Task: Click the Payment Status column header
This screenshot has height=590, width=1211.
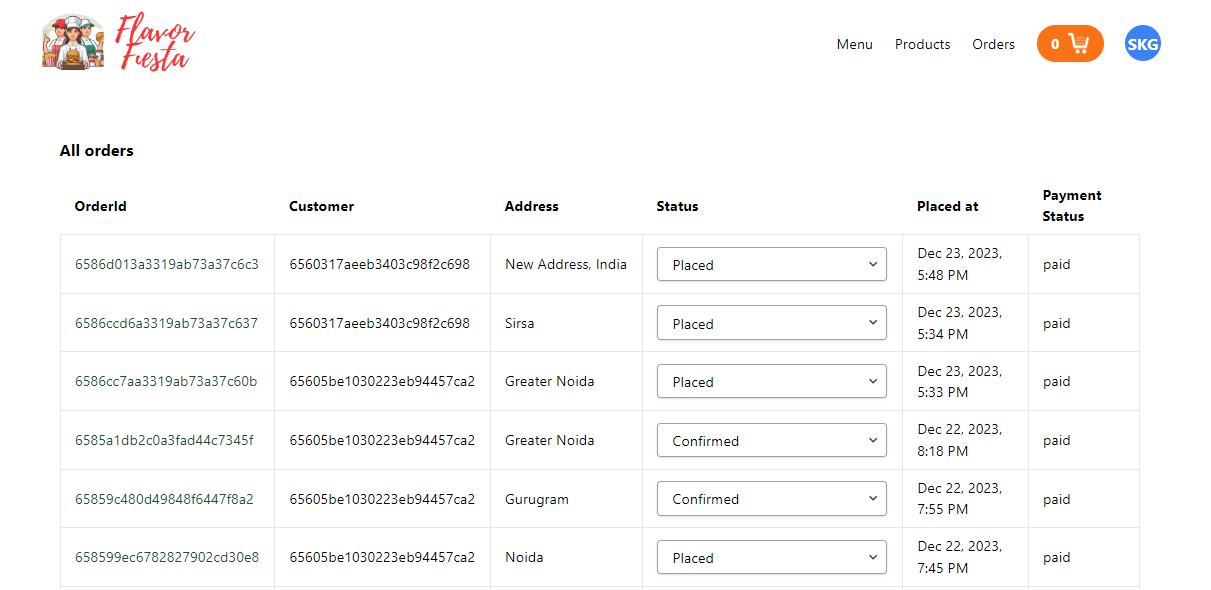Action: pyautogui.click(x=1072, y=206)
